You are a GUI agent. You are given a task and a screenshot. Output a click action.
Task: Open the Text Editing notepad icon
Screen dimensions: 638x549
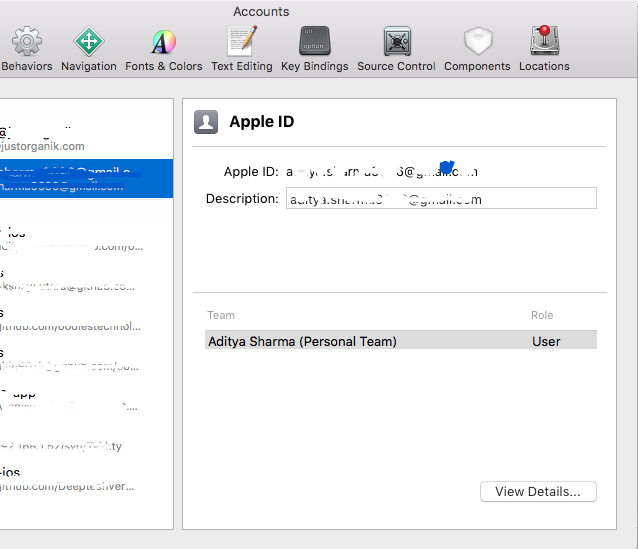(242, 41)
